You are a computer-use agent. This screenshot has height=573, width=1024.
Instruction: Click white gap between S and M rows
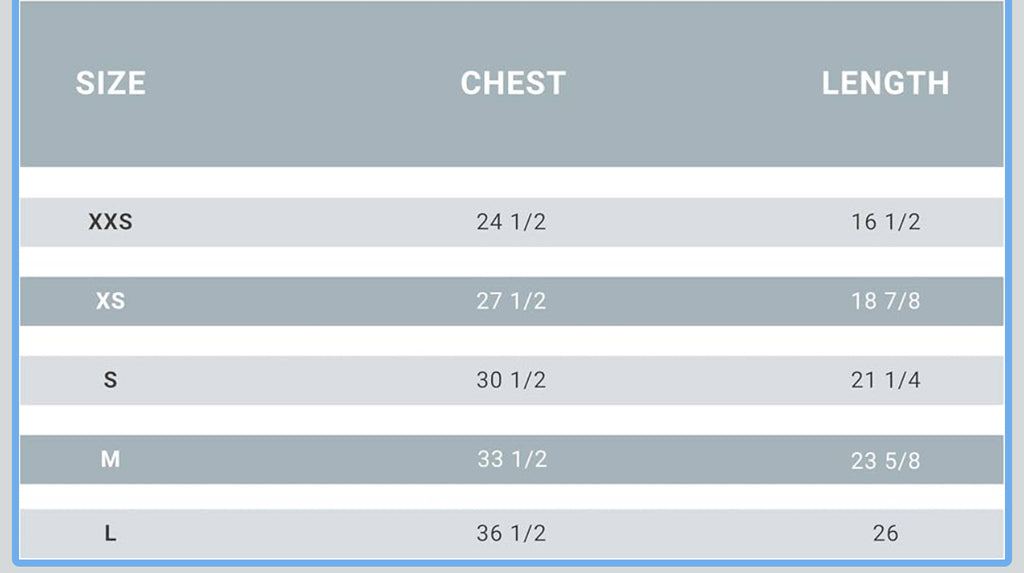click(x=511, y=420)
